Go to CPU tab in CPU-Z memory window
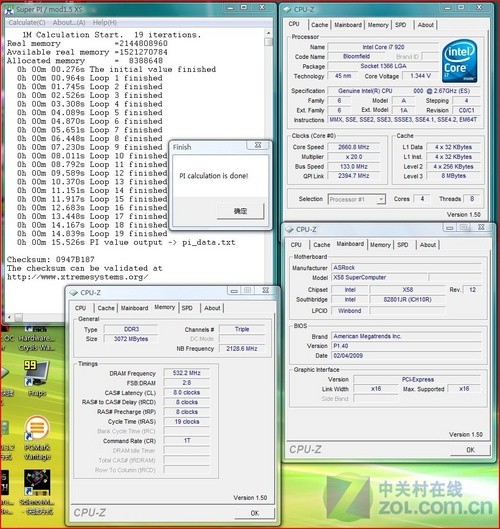500x529 pixels. coord(80,308)
